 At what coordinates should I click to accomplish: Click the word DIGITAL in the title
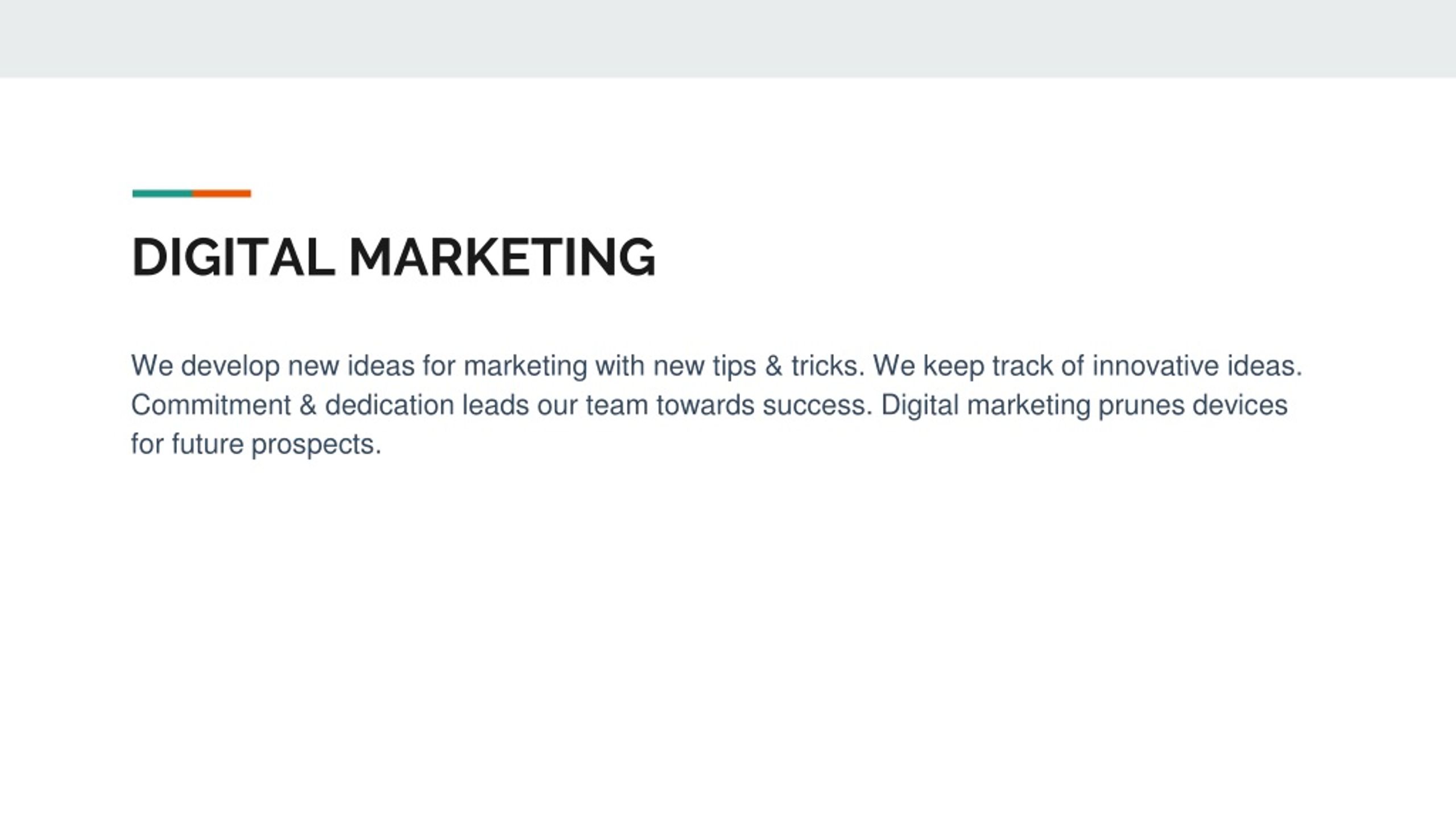click(x=234, y=257)
